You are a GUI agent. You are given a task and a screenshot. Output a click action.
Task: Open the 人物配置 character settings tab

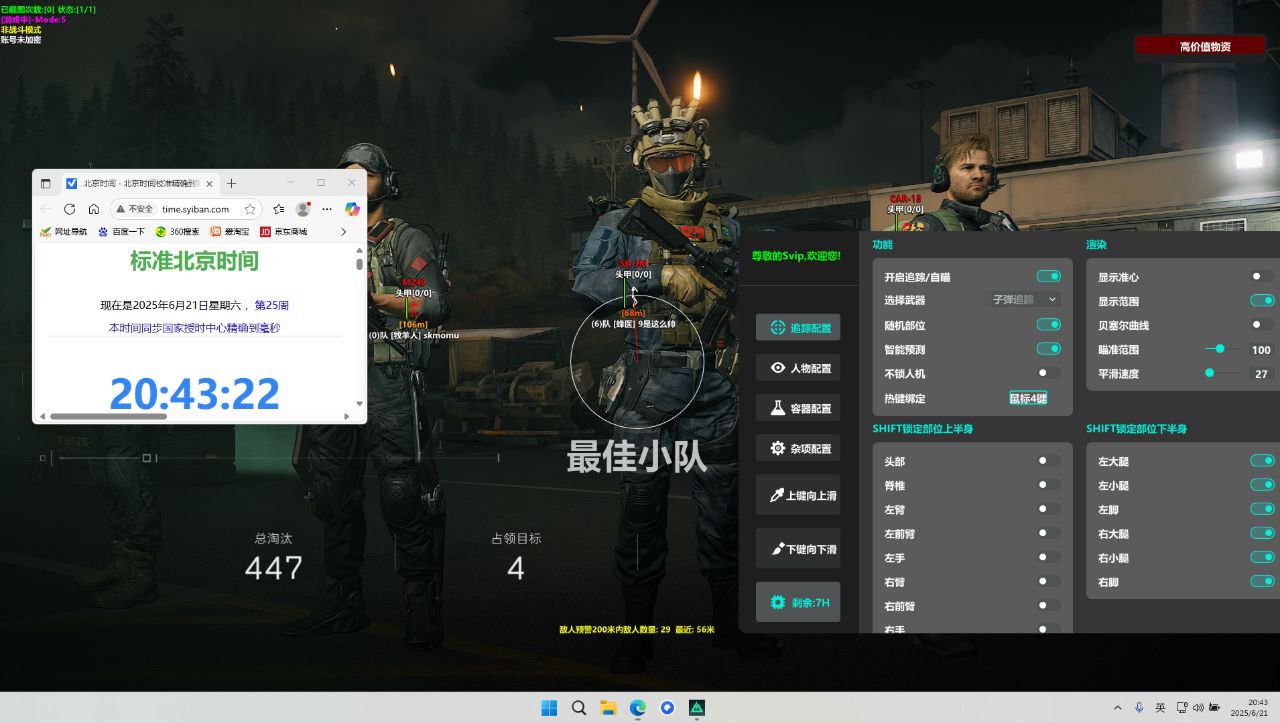click(798, 368)
